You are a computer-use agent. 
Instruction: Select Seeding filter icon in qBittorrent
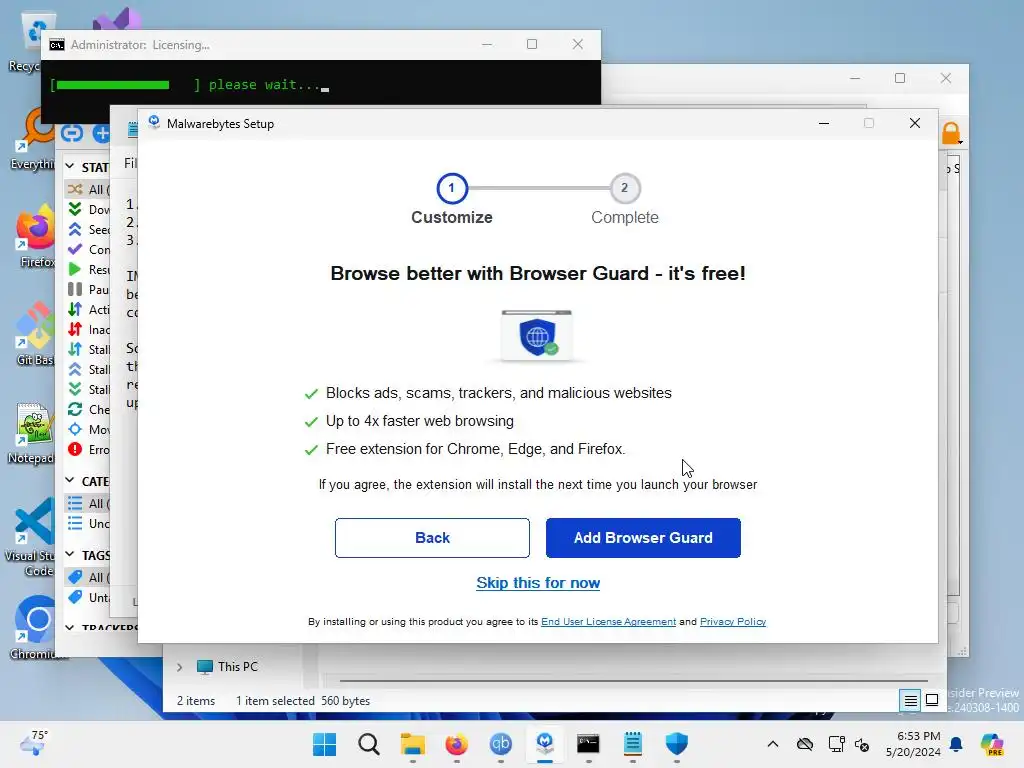pos(75,229)
